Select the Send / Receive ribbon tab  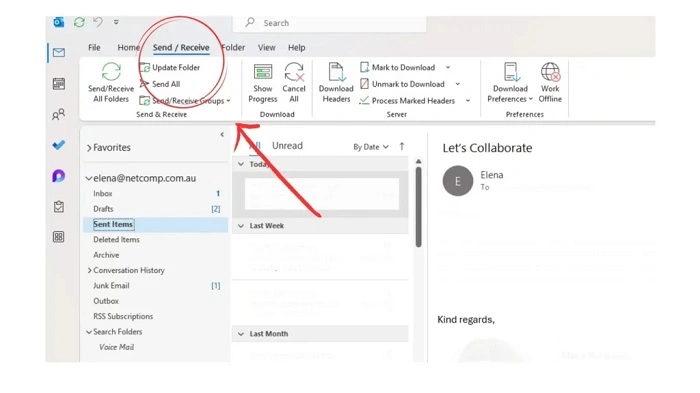click(x=181, y=47)
